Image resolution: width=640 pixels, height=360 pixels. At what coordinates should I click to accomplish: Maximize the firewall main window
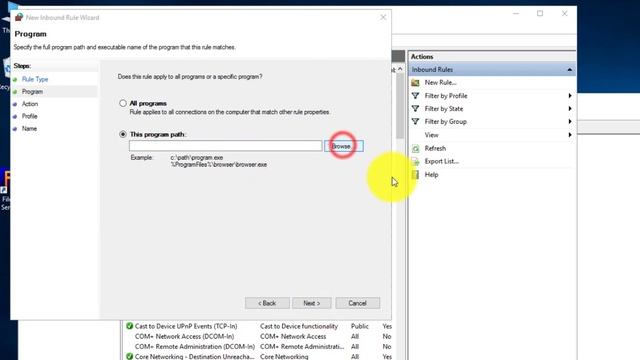pyautogui.click(x=540, y=13)
